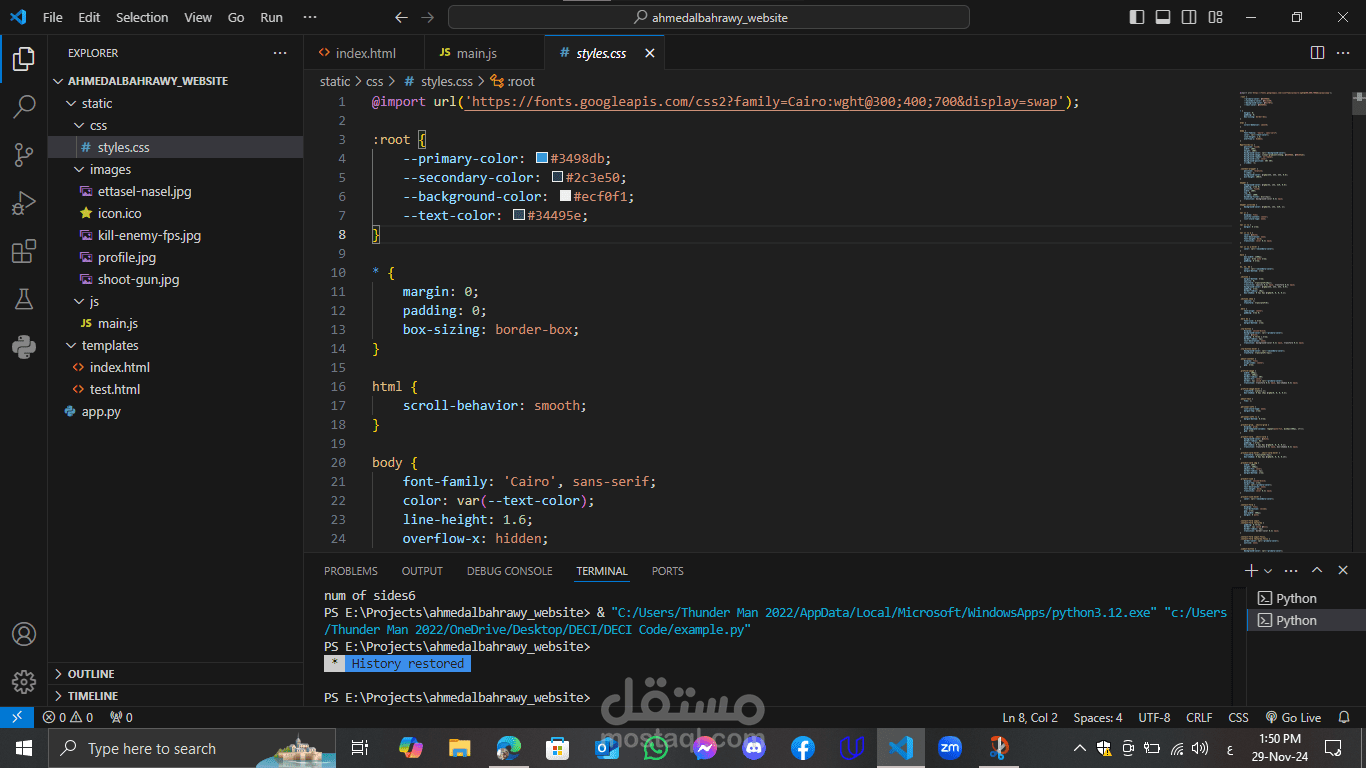Toggle the primary side bar
The image size is (1366, 768).
(x=1137, y=17)
